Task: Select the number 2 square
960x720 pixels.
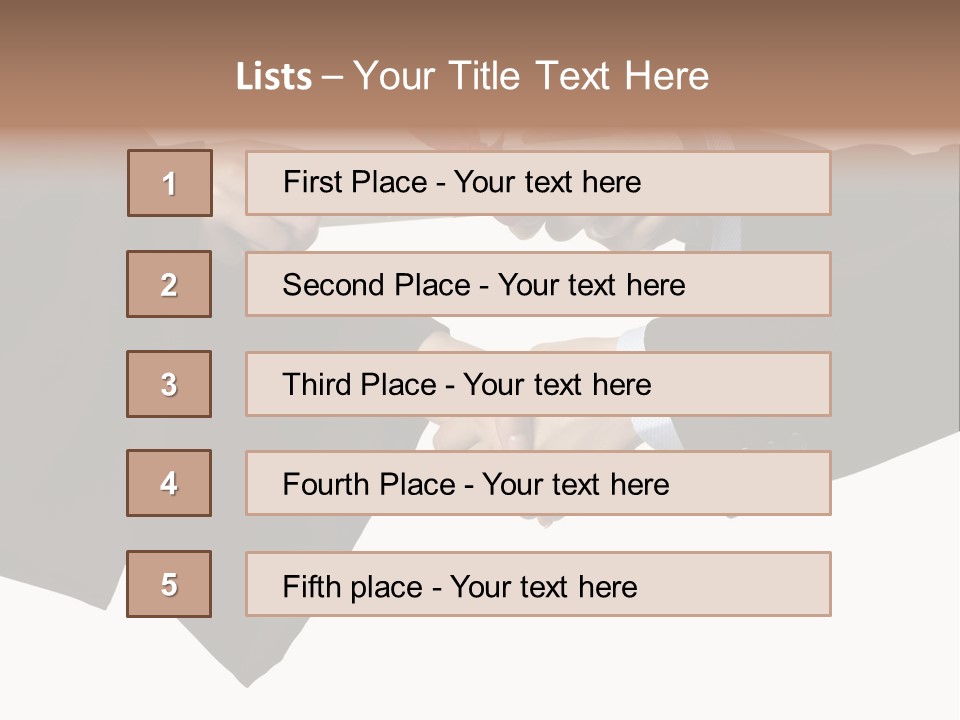Action: pyautogui.click(x=169, y=284)
